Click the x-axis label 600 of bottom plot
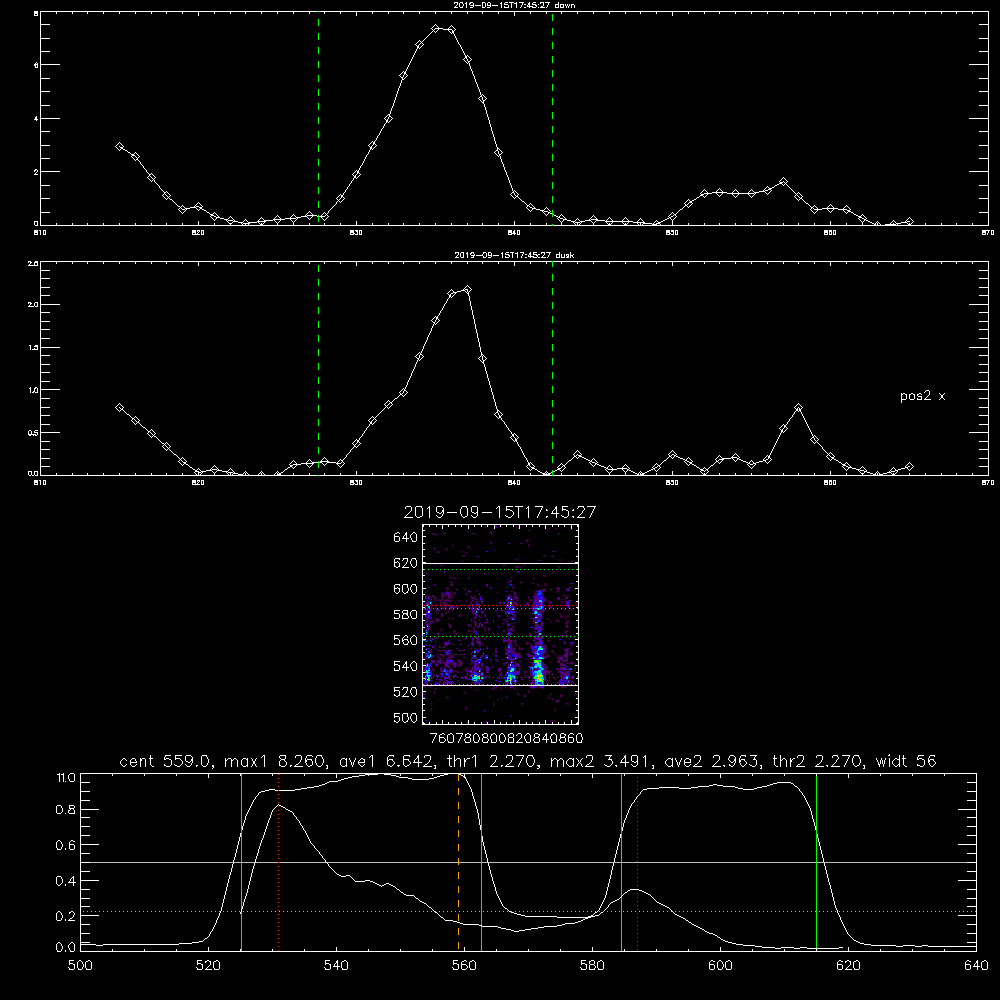This screenshot has width=1000, height=1000. point(721,966)
